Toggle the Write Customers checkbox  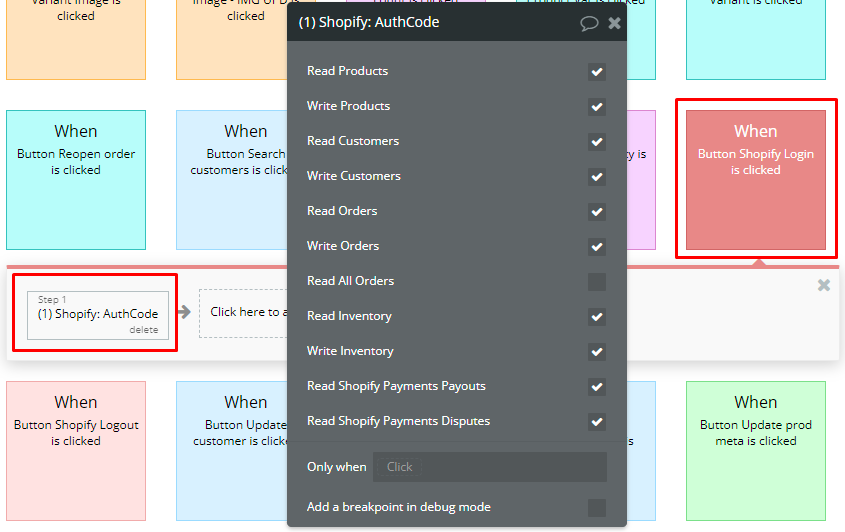tap(597, 177)
